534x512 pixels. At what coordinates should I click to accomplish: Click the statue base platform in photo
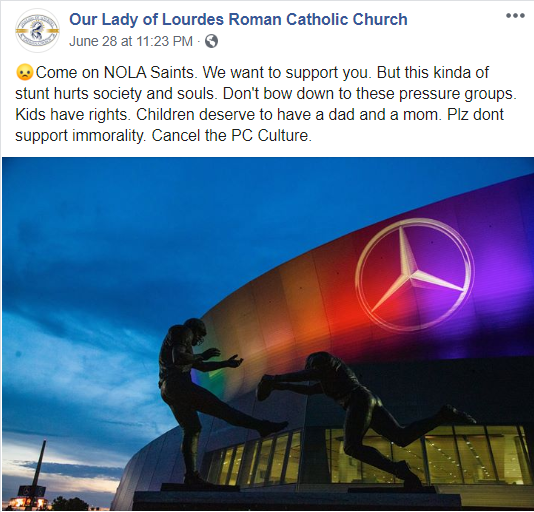click(296, 499)
